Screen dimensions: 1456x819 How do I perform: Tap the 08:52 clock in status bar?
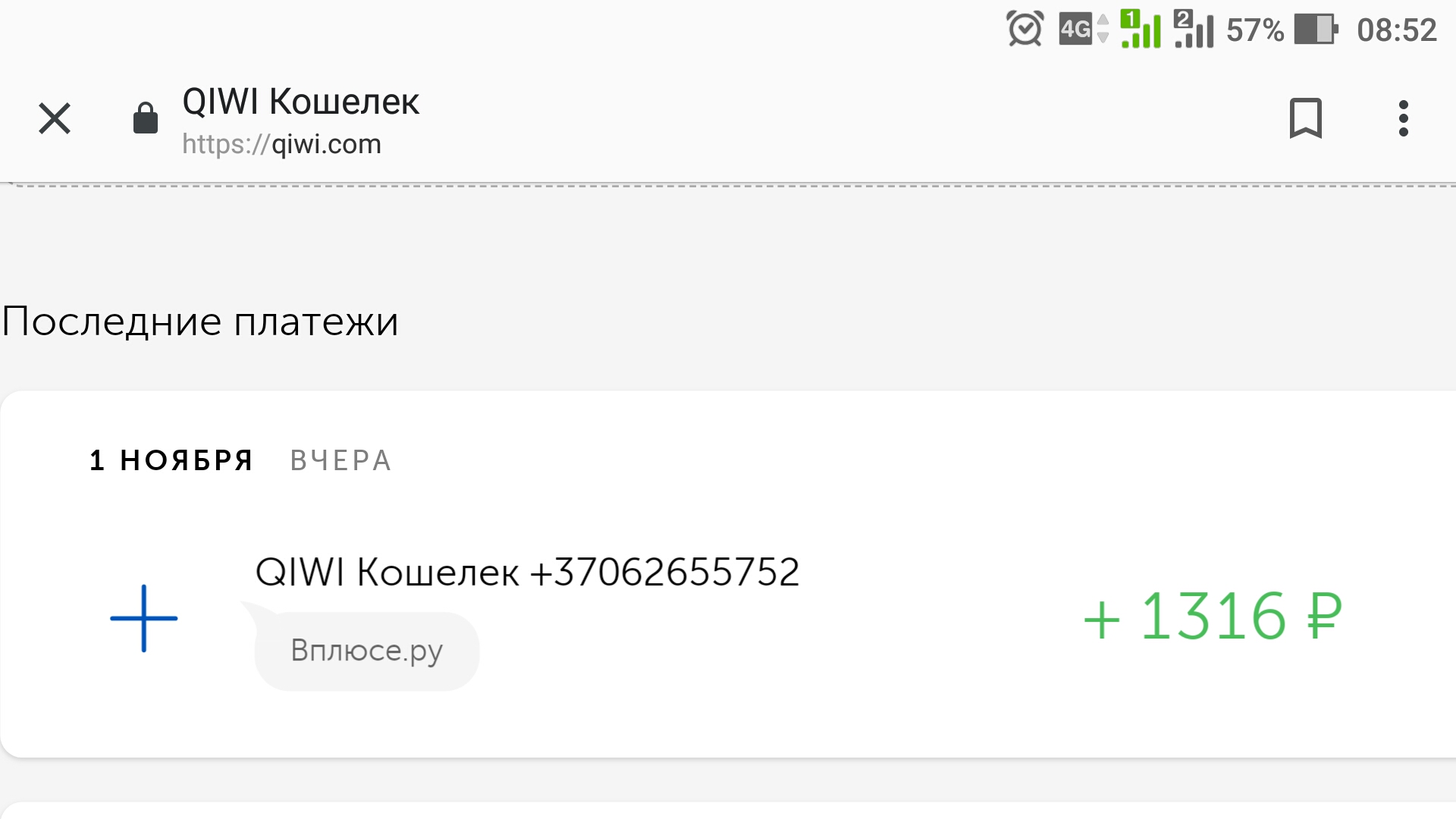(1396, 30)
